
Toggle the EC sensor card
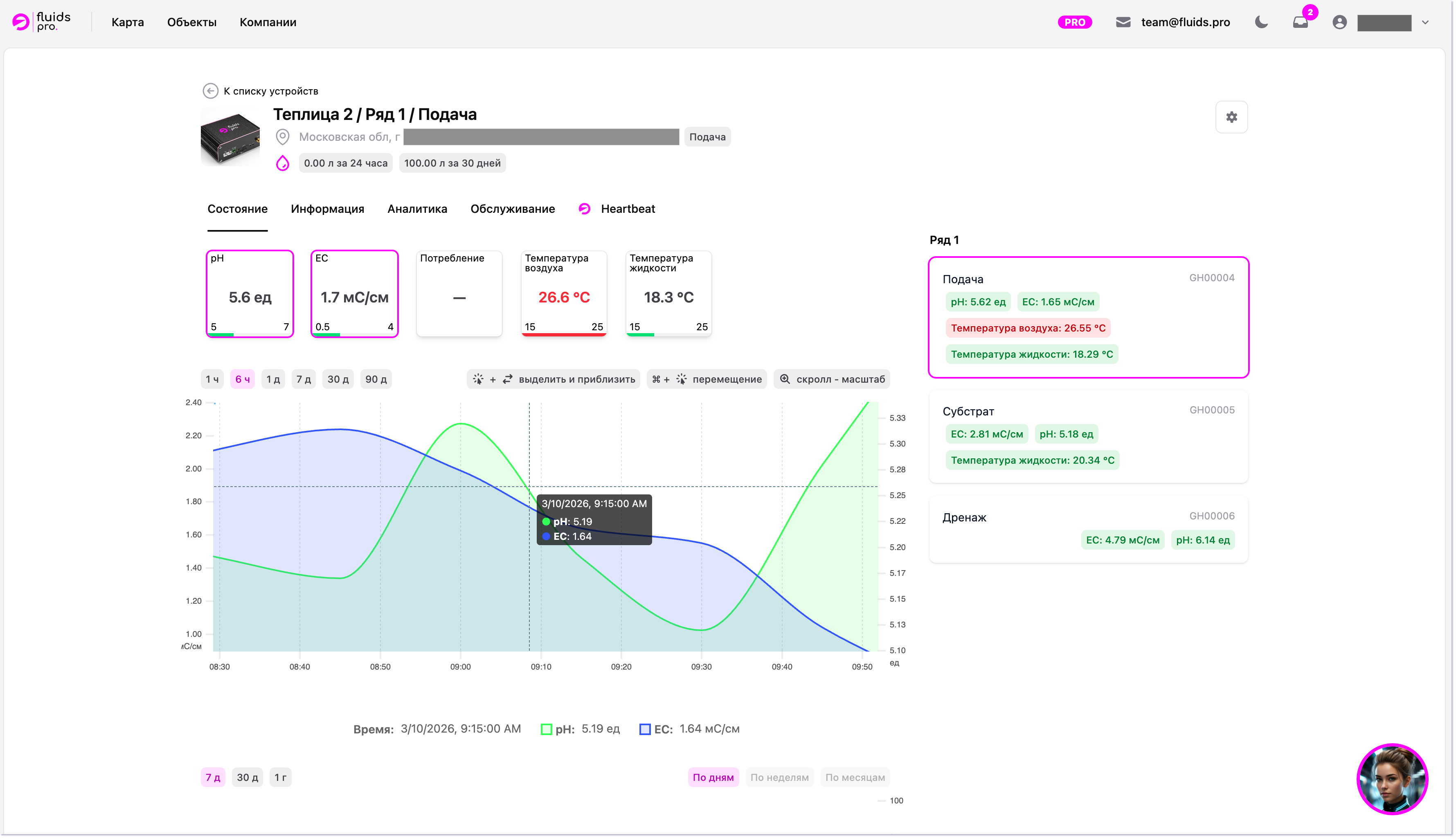[x=354, y=293]
